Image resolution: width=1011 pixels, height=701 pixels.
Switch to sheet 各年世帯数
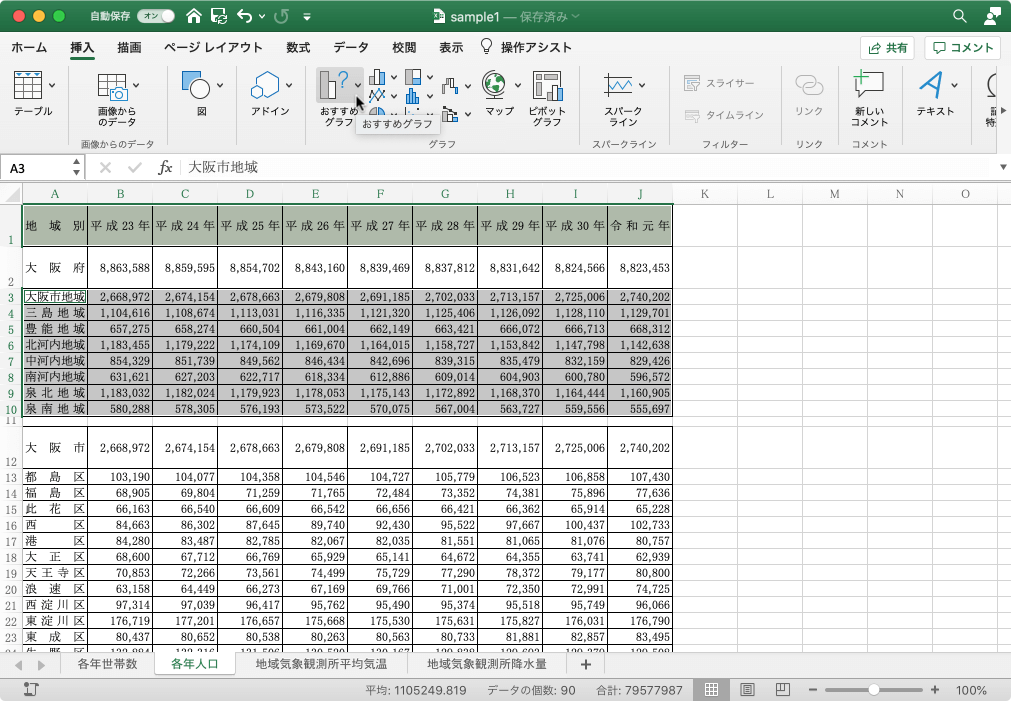point(107,664)
